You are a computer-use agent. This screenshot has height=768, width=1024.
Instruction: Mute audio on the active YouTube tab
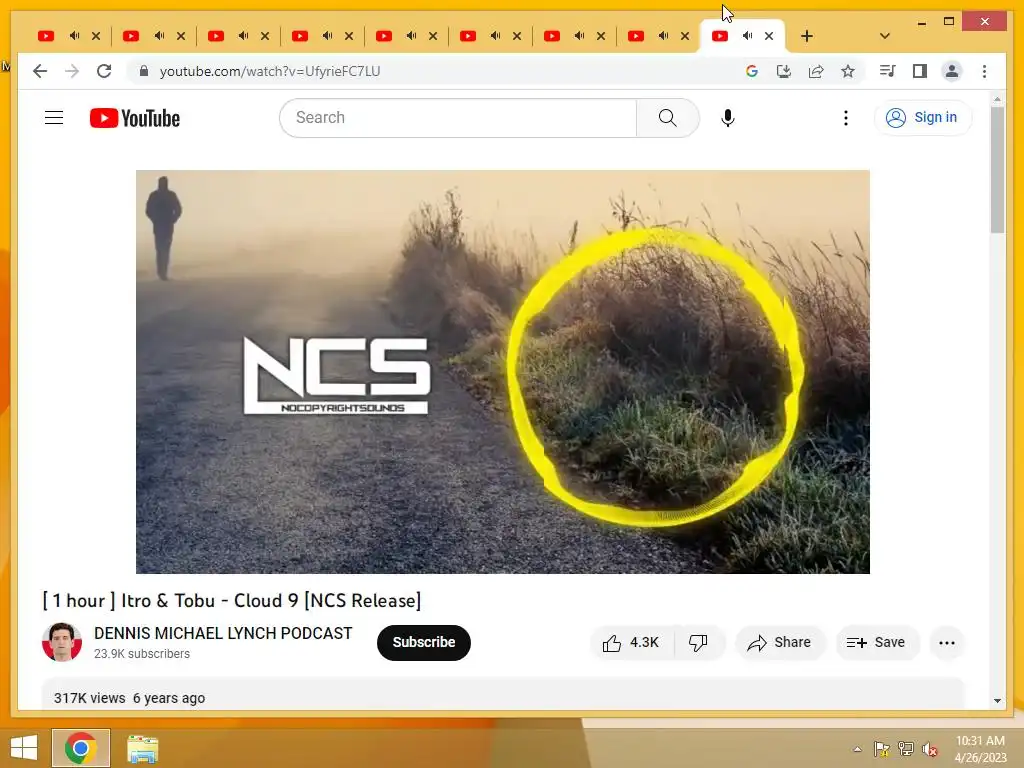[747, 36]
